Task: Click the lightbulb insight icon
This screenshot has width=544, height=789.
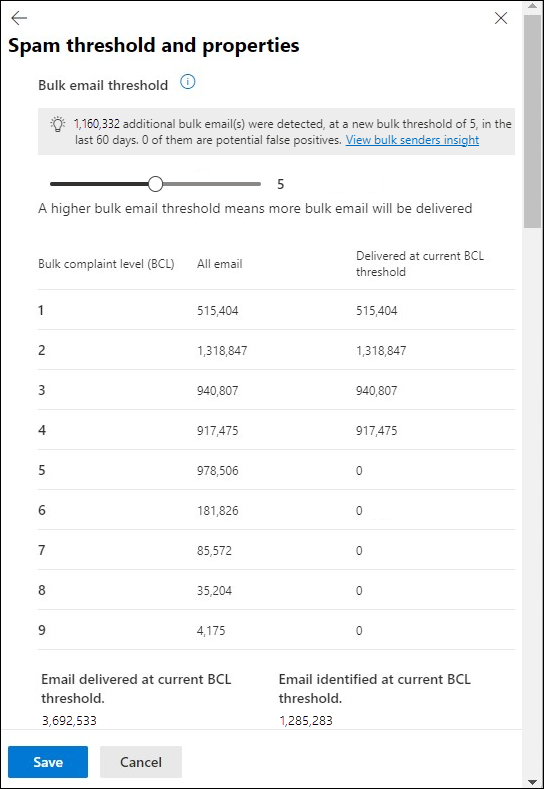Action: tap(58, 123)
